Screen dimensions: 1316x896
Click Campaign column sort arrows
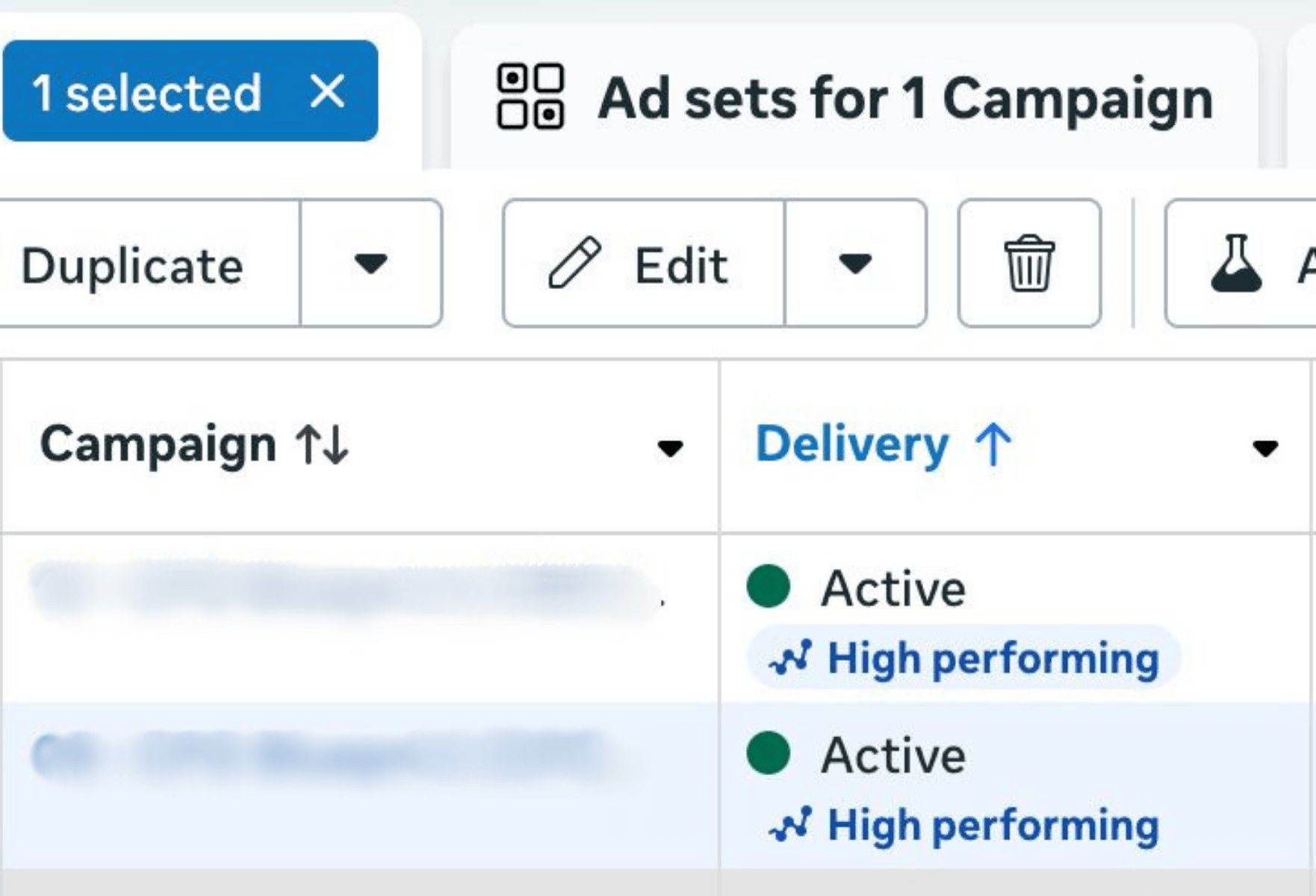click(322, 445)
